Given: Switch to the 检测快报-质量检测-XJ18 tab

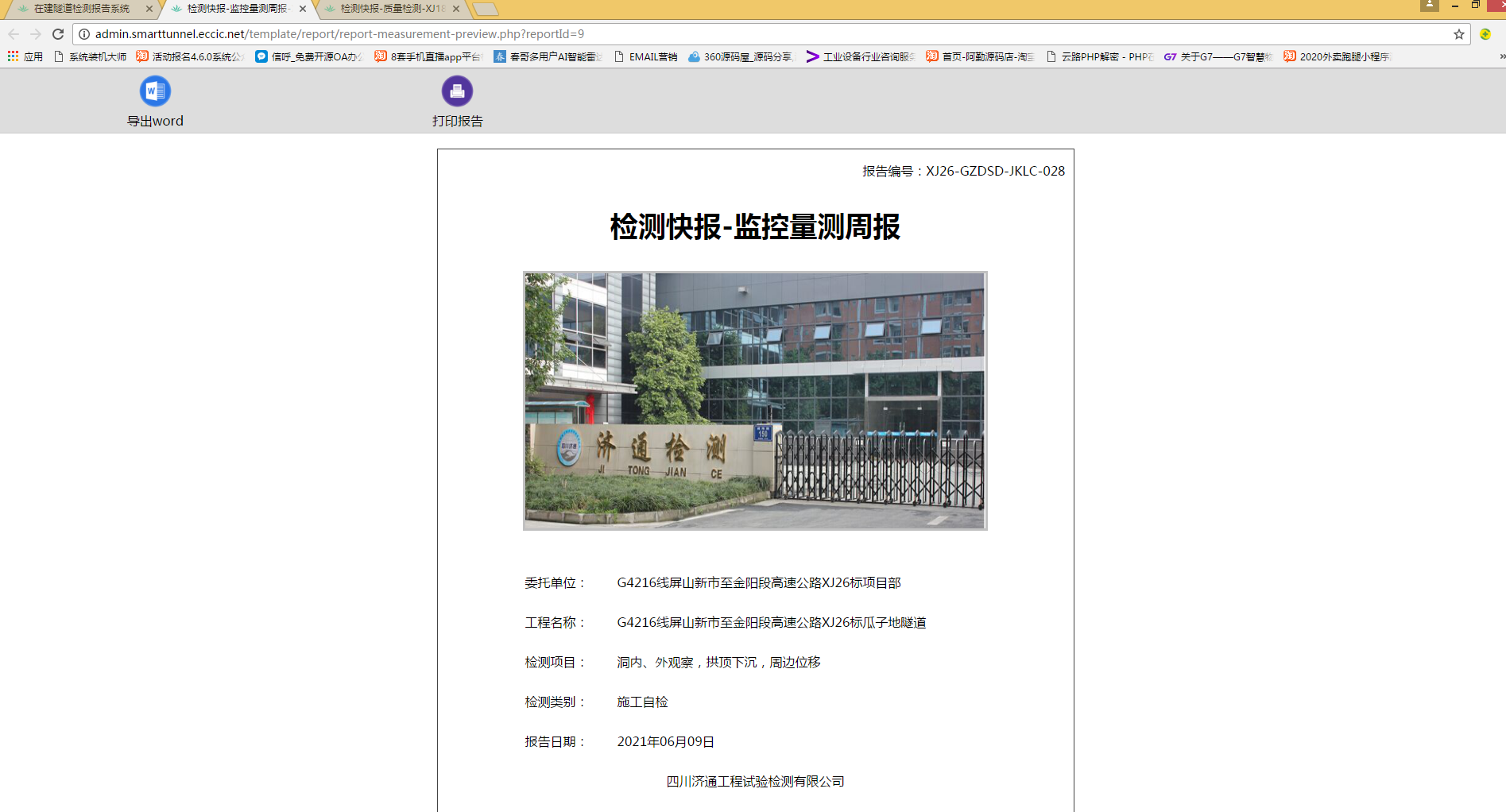Looking at the screenshot, I should pos(391,9).
